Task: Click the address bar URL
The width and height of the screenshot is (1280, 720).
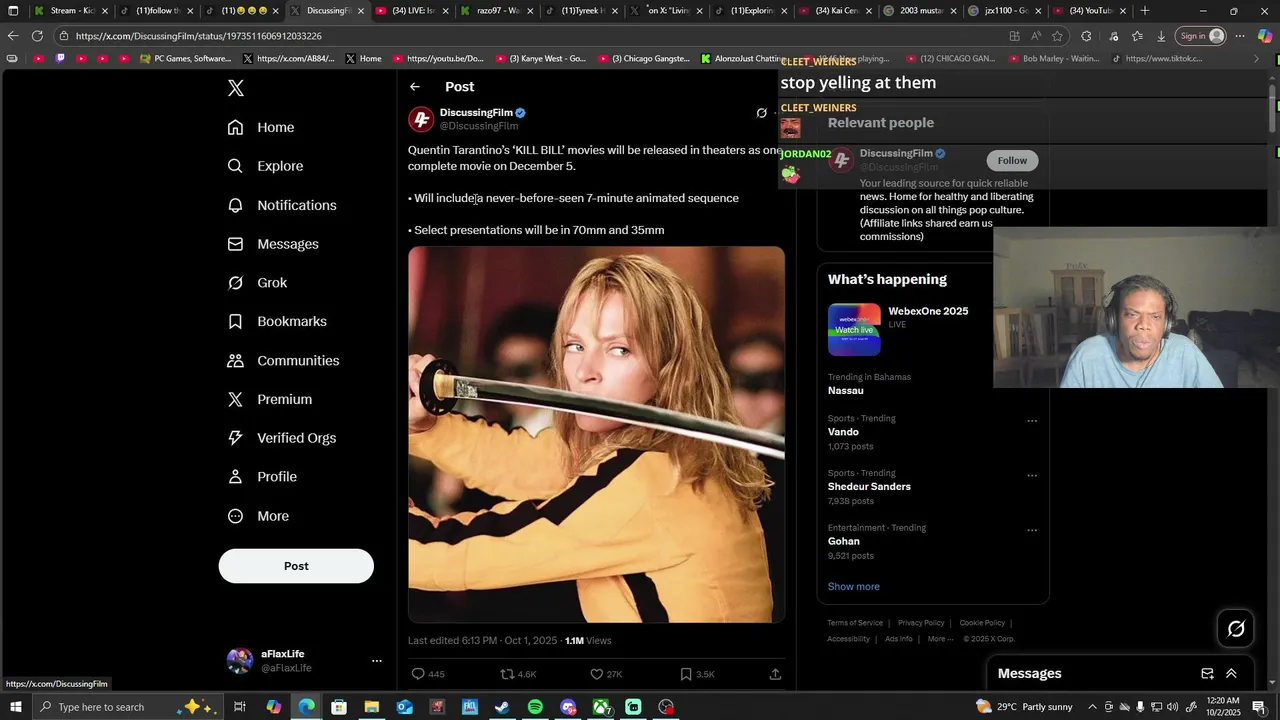Action: click(199, 36)
